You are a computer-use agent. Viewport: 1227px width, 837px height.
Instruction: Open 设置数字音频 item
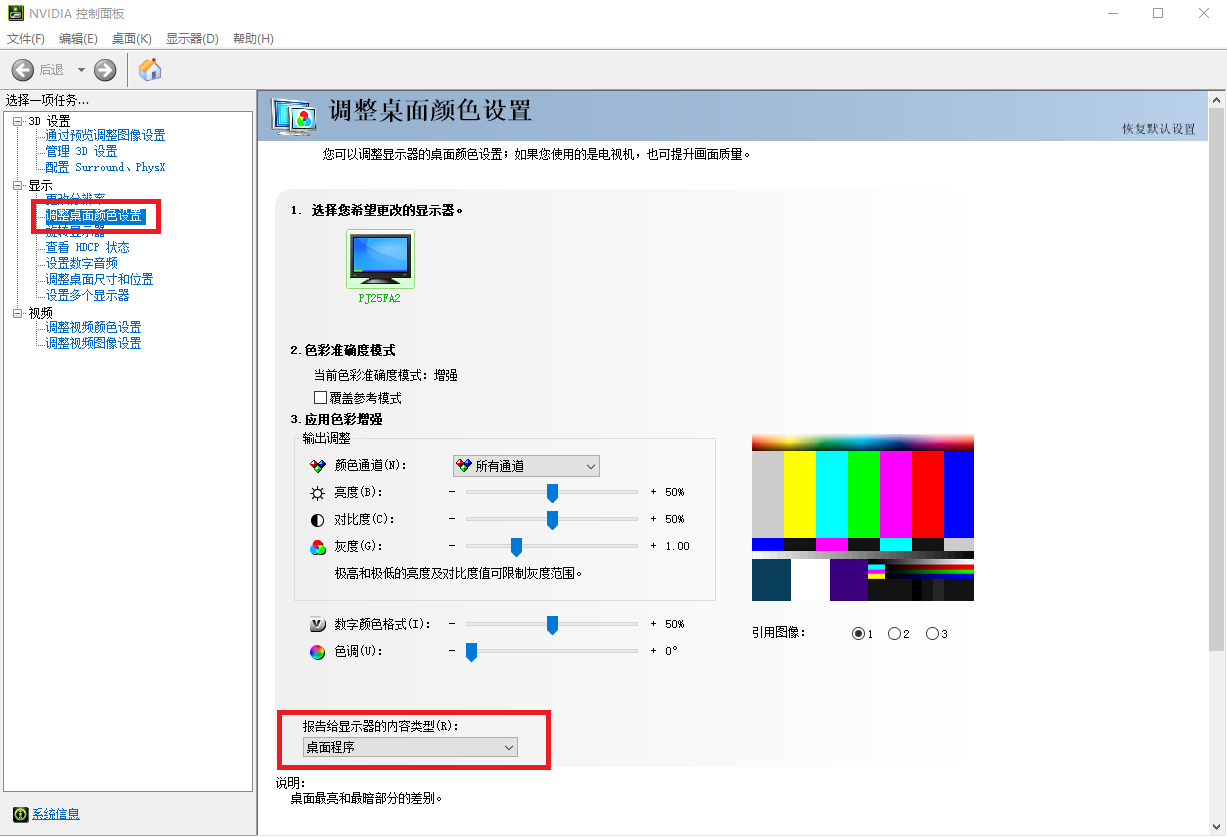coord(81,263)
